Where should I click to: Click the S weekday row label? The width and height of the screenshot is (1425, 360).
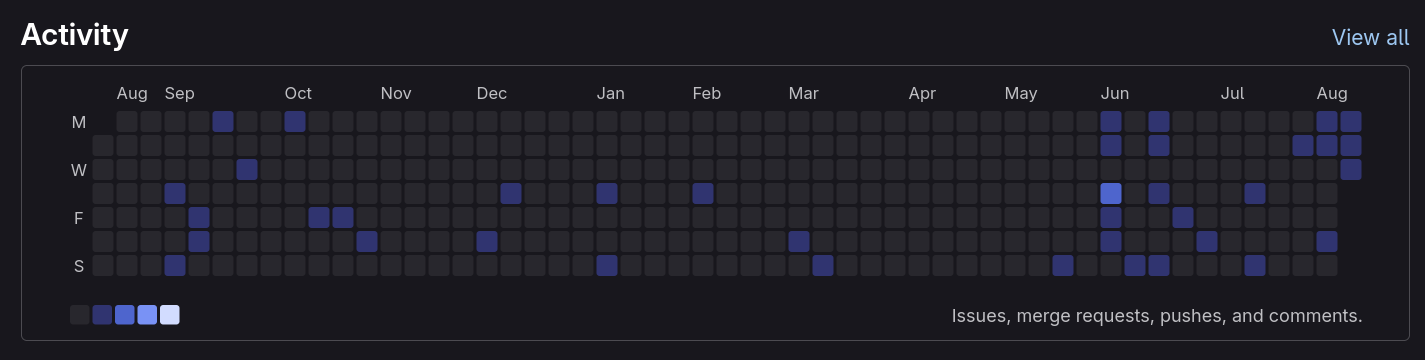tap(78, 266)
